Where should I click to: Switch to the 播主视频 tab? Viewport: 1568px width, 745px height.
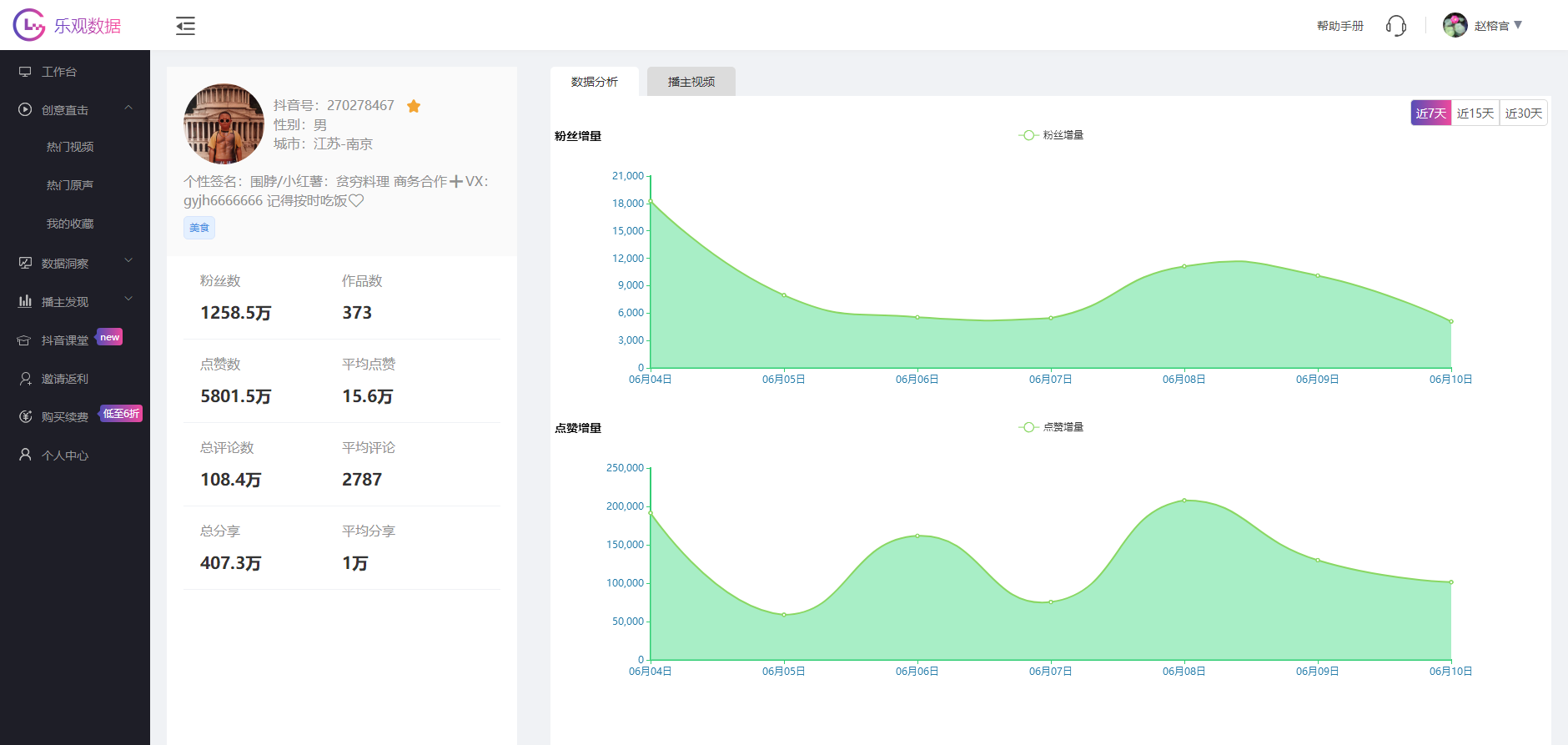pos(691,82)
